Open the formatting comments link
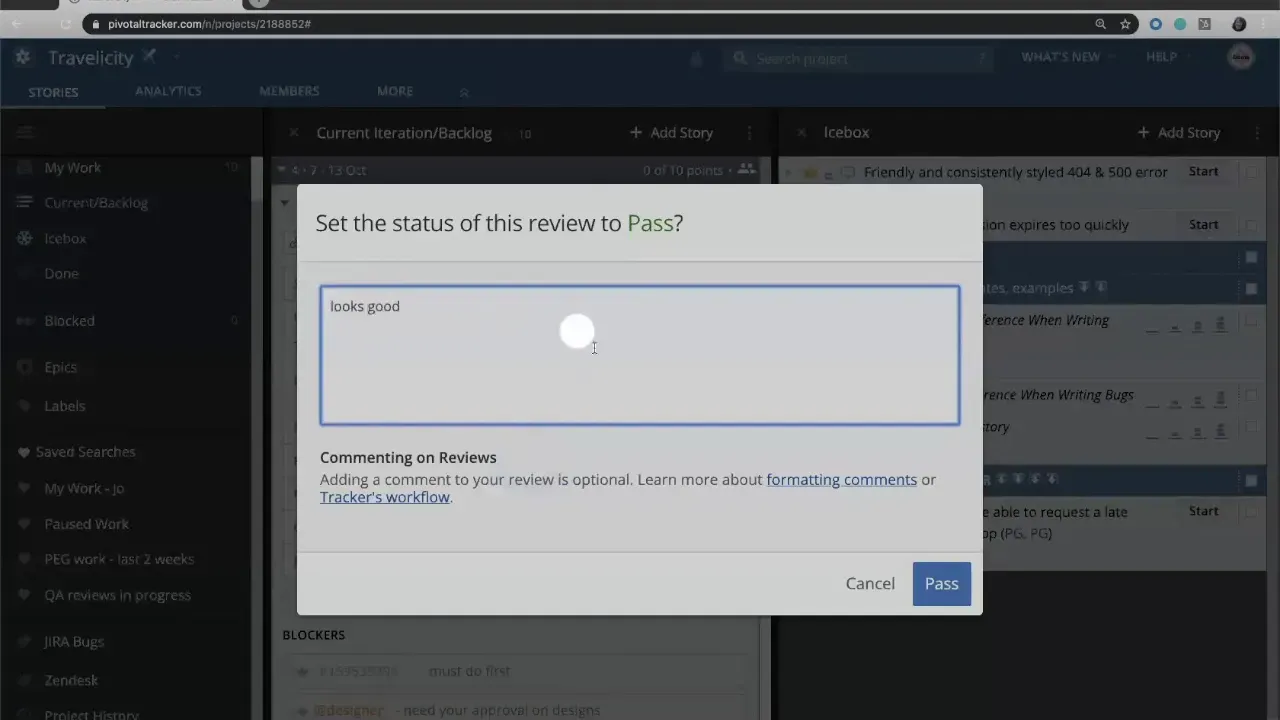 (x=841, y=479)
